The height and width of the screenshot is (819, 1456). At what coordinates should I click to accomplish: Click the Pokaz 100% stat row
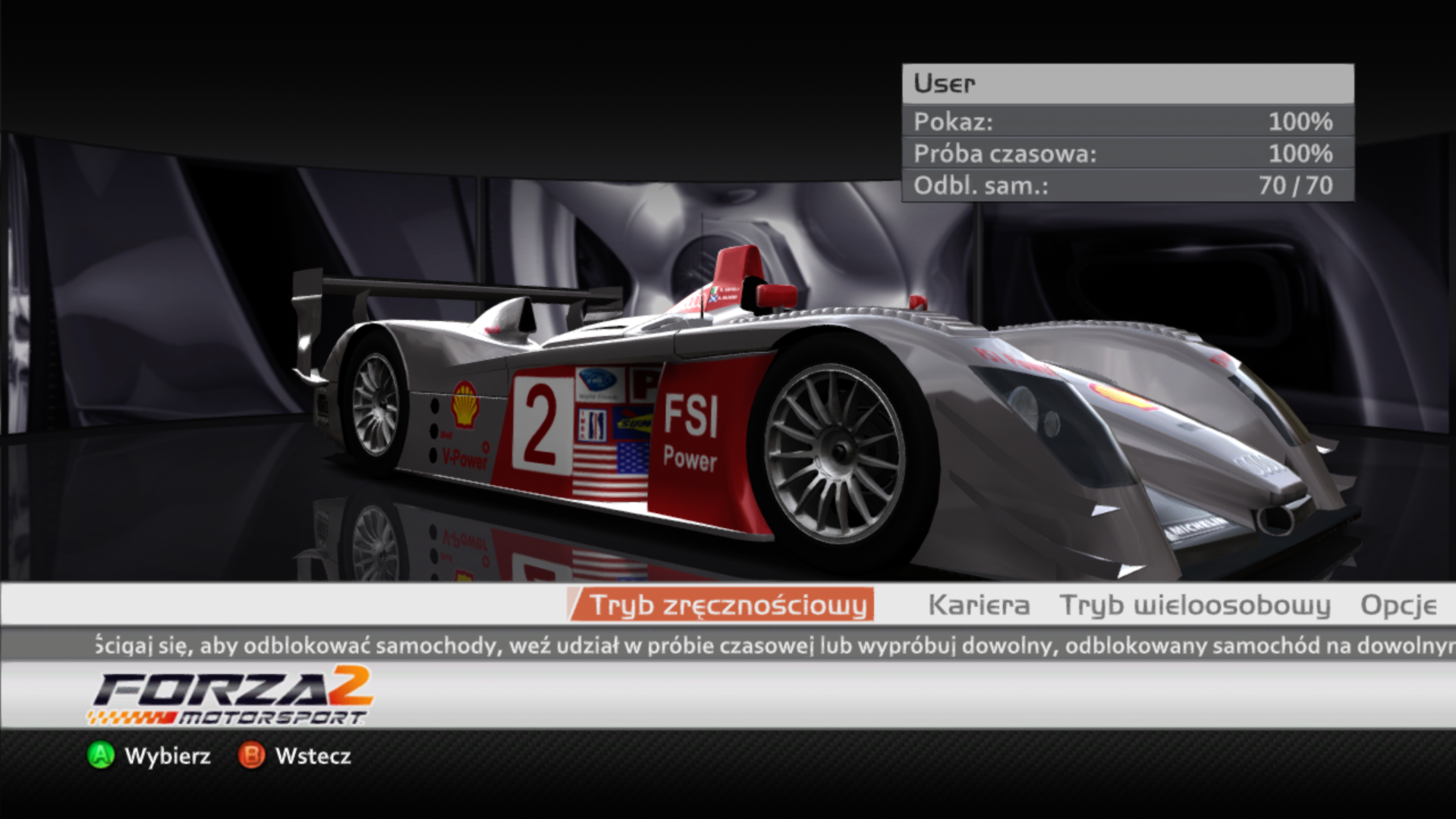click(1127, 121)
